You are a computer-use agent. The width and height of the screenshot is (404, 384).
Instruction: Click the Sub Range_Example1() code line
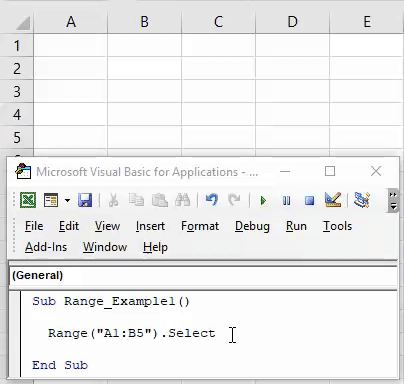point(111,301)
